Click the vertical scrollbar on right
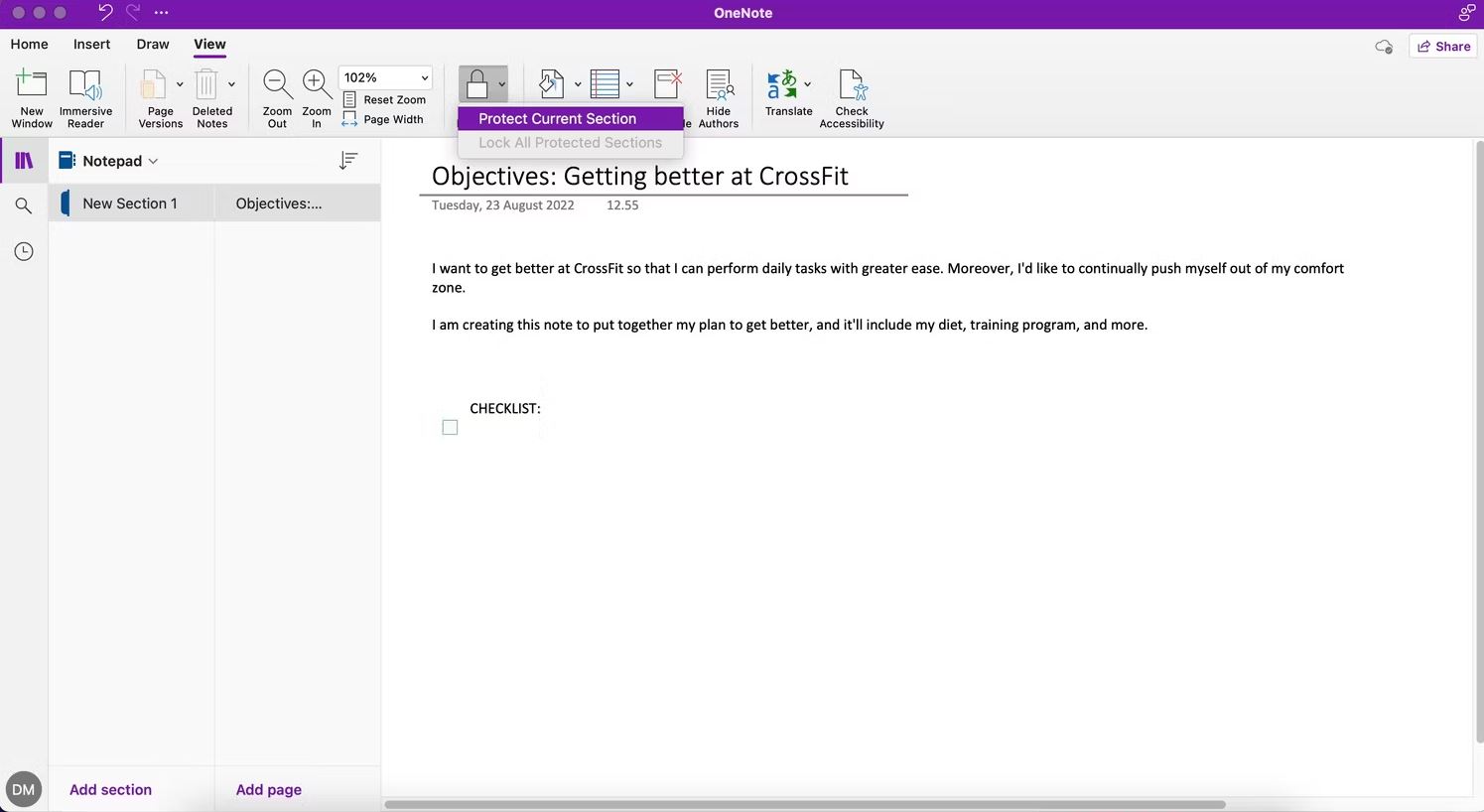 [1479, 442]
